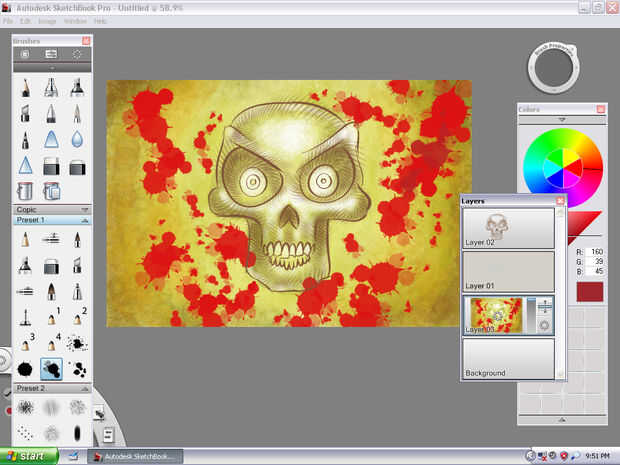
Task: Open the Window menu
Action: [x=75, y=21]
